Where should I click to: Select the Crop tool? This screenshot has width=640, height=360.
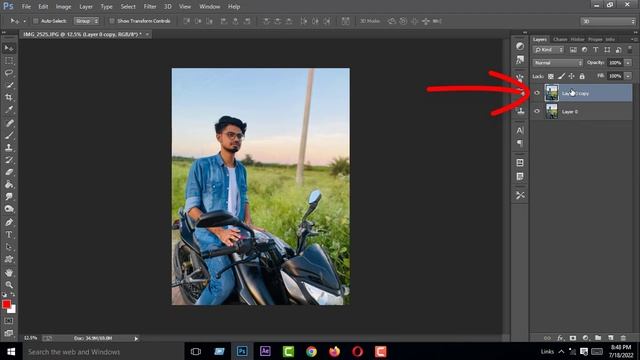(x=9, y=98)
